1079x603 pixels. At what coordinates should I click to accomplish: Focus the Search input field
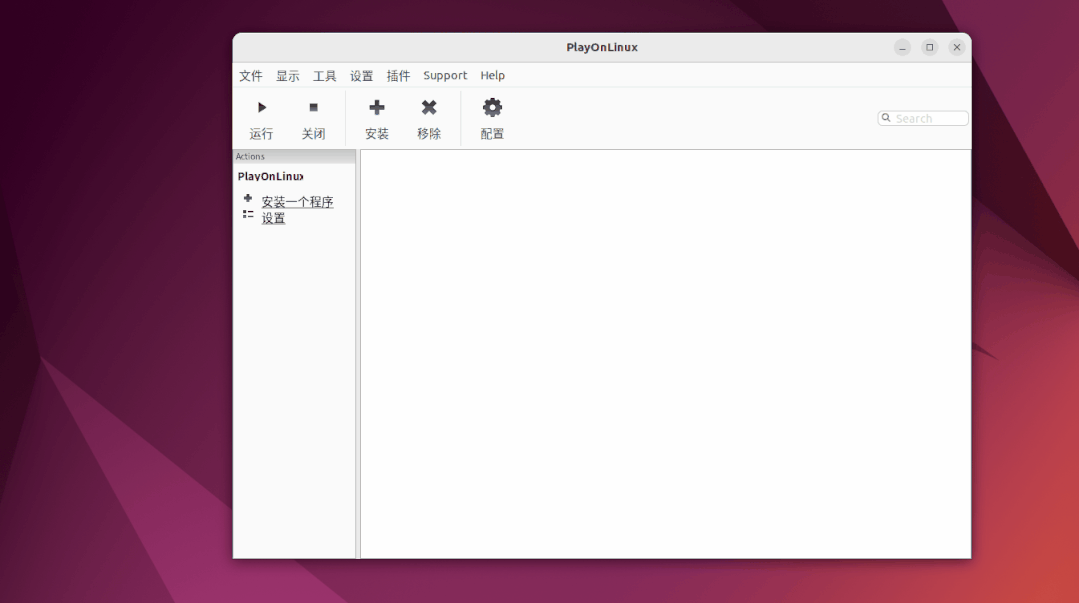(x=923, y=118)
